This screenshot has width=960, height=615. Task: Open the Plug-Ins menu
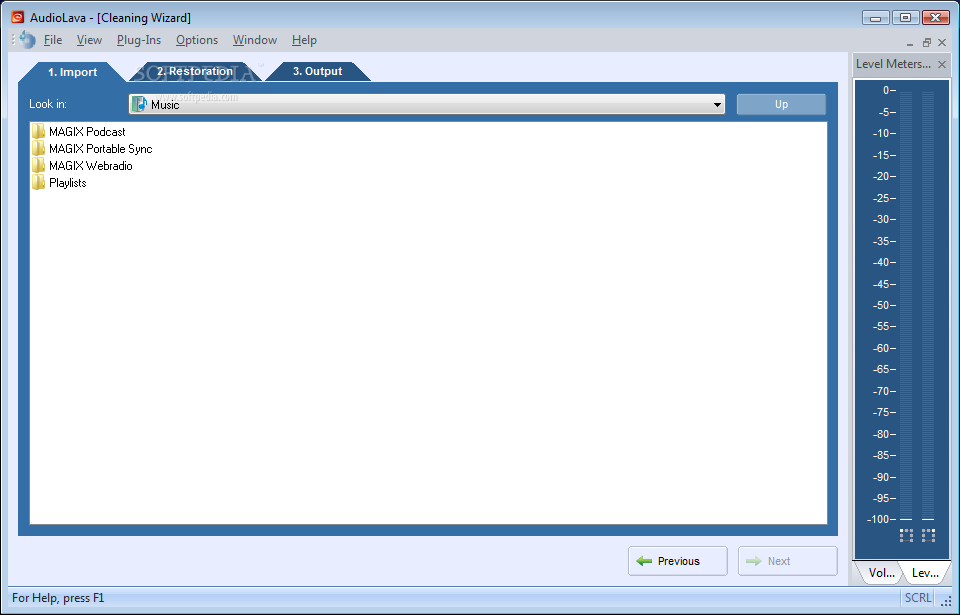(138, 40)
